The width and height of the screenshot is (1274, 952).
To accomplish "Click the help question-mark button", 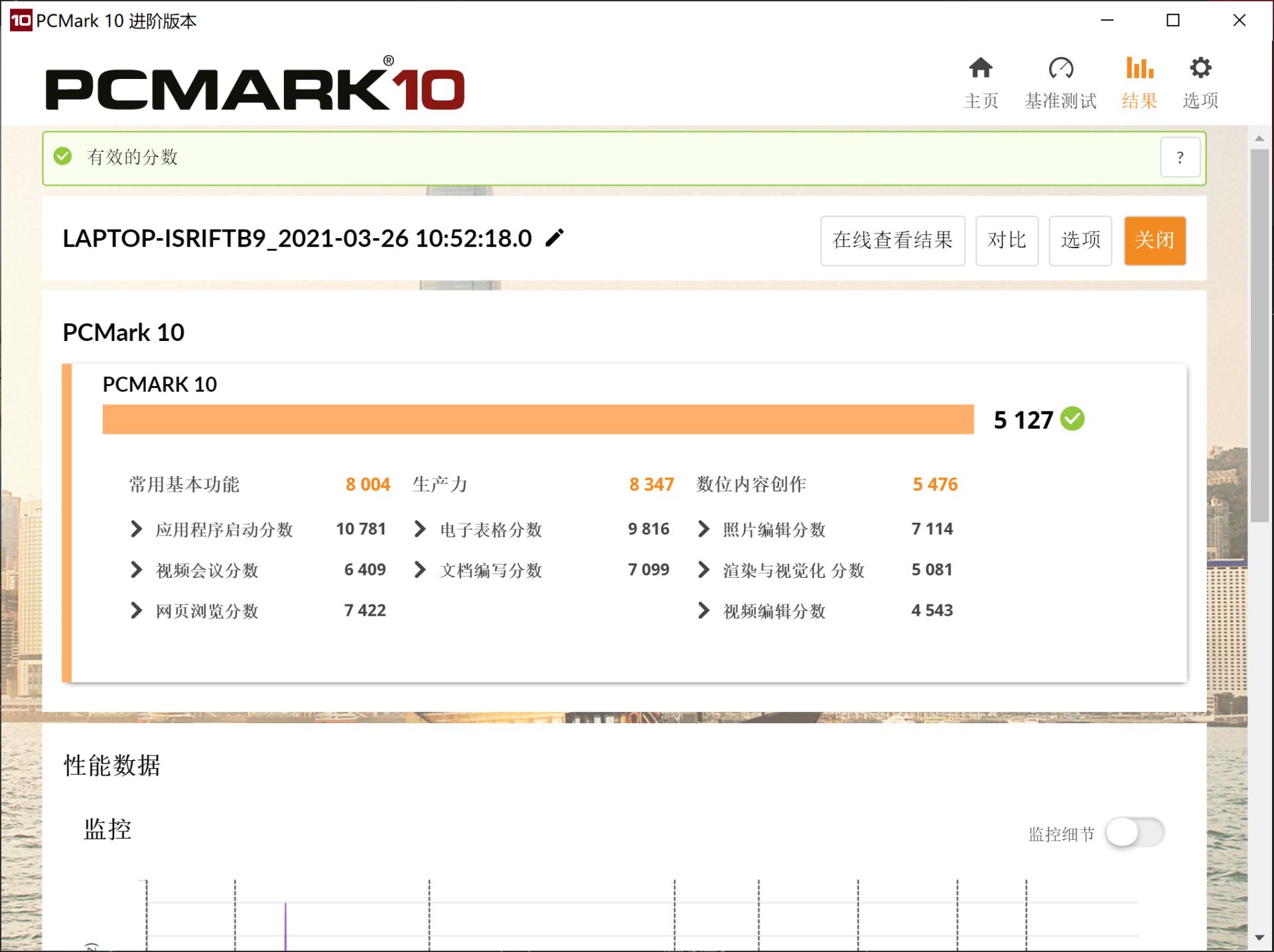I will (x=1180, y=157).
